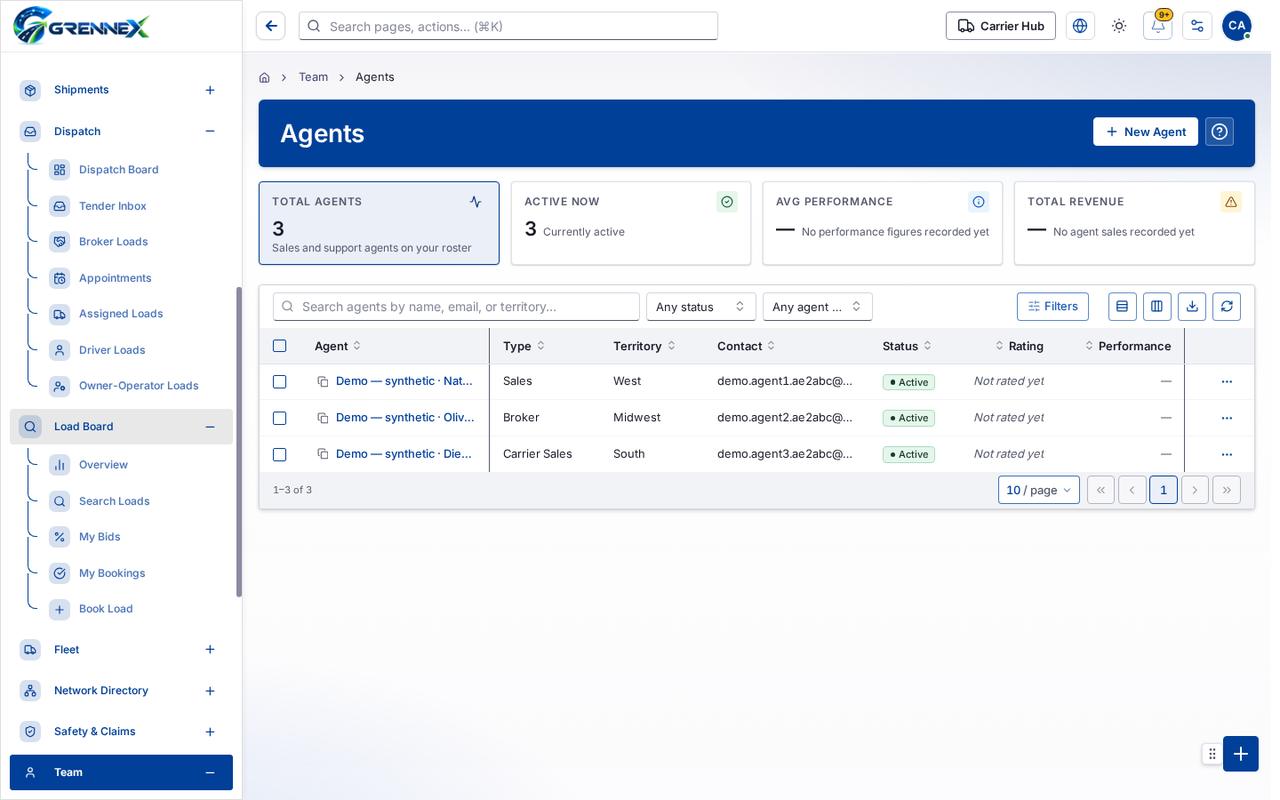Click the sidebar vertical scrollbar
The width and height of the screenshot is (1280, 800).
pyautogui.click(x=239, y=442)
